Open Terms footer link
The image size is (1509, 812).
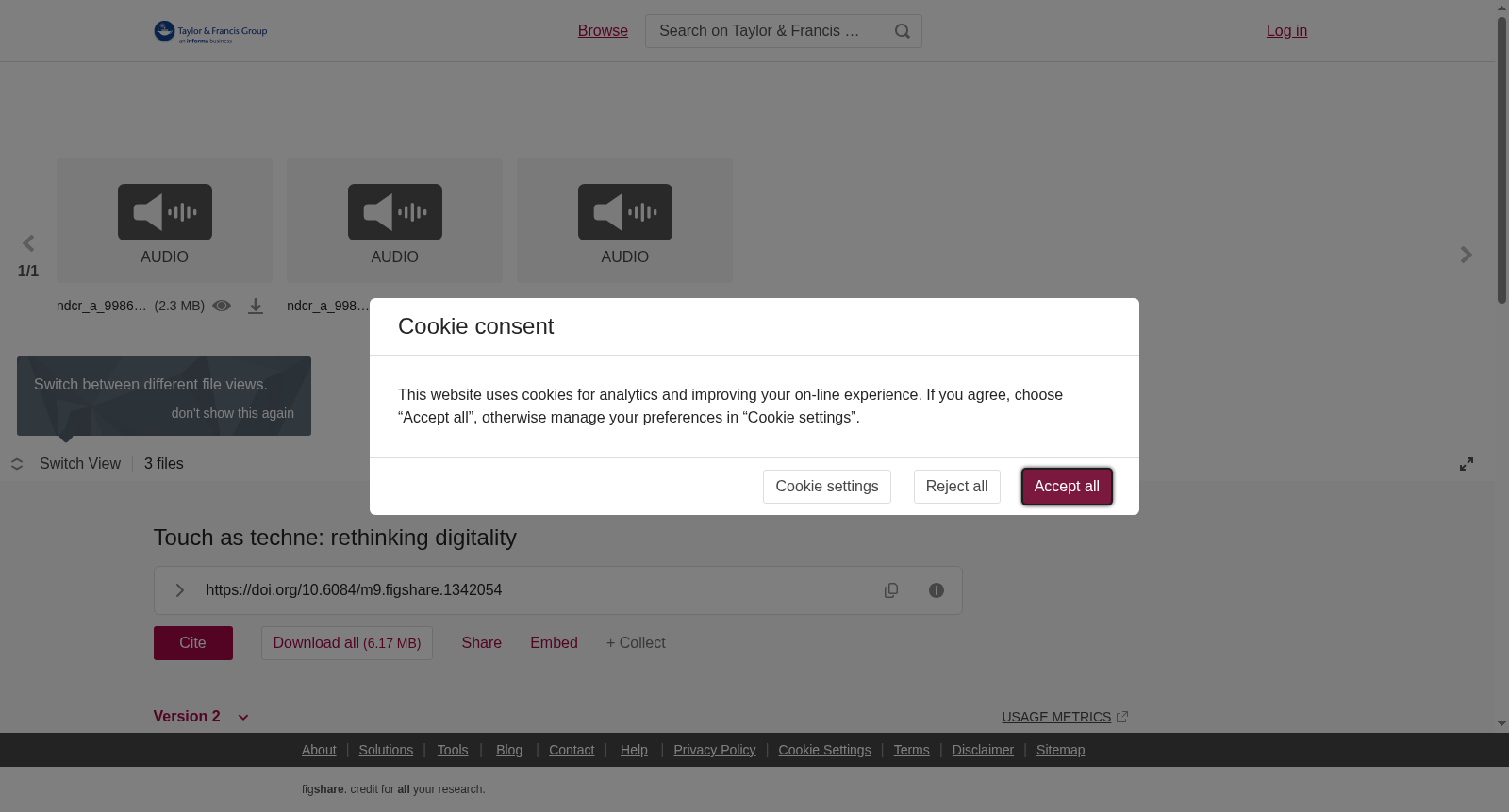pyautogui.click(x=911, y=750)
